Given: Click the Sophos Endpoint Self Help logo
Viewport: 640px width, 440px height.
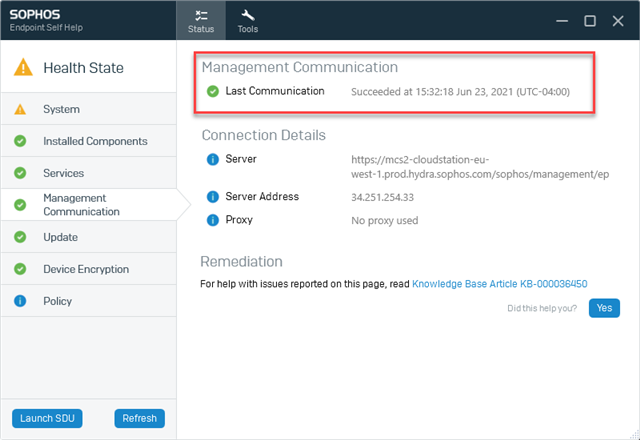Looking at the screenshot, I should pyautogui.click(x=46, y=20).
